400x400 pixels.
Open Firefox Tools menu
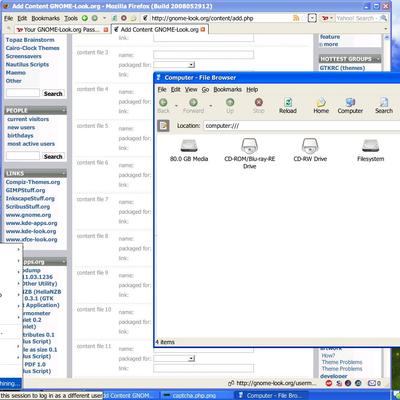point(71,18)
